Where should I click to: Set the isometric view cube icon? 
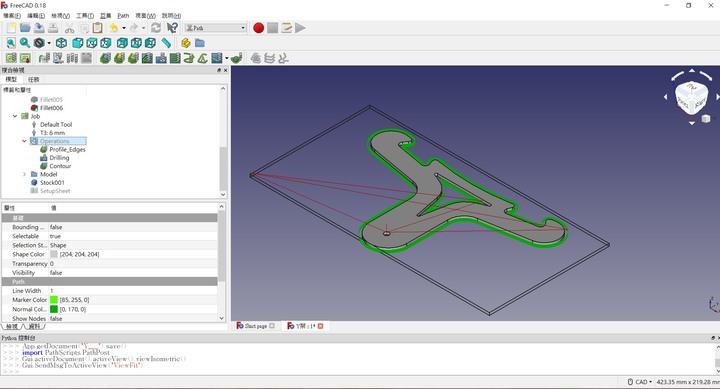pyautogui.click(x=61, y=43)
